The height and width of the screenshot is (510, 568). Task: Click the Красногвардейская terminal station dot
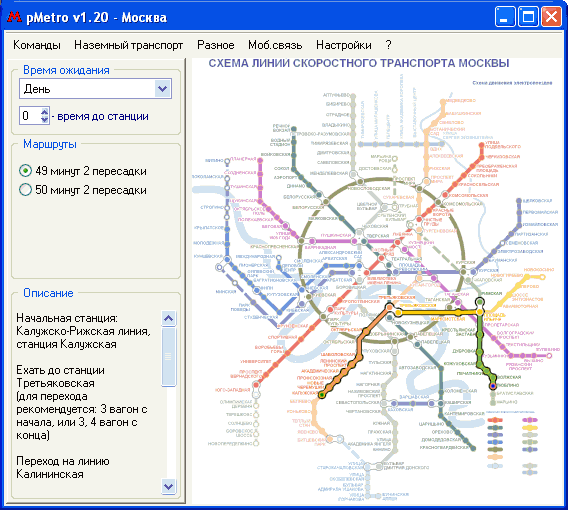[x=473, y=449]
